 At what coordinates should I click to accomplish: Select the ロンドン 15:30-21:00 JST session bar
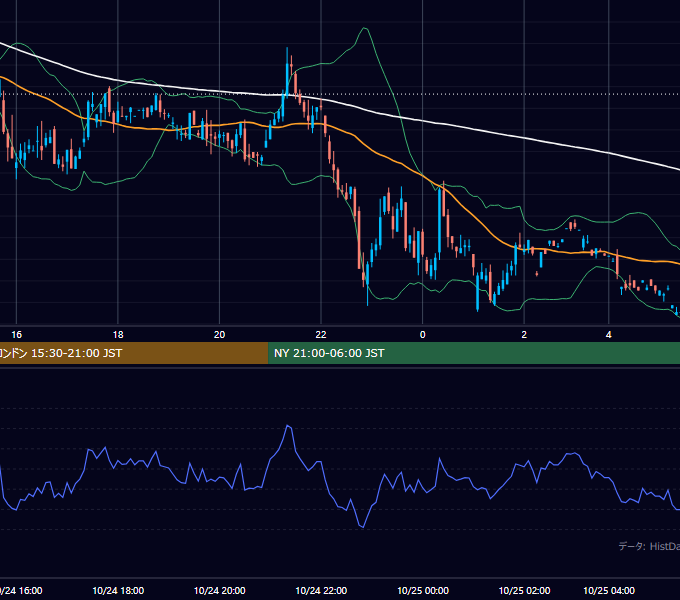(134, 353)
